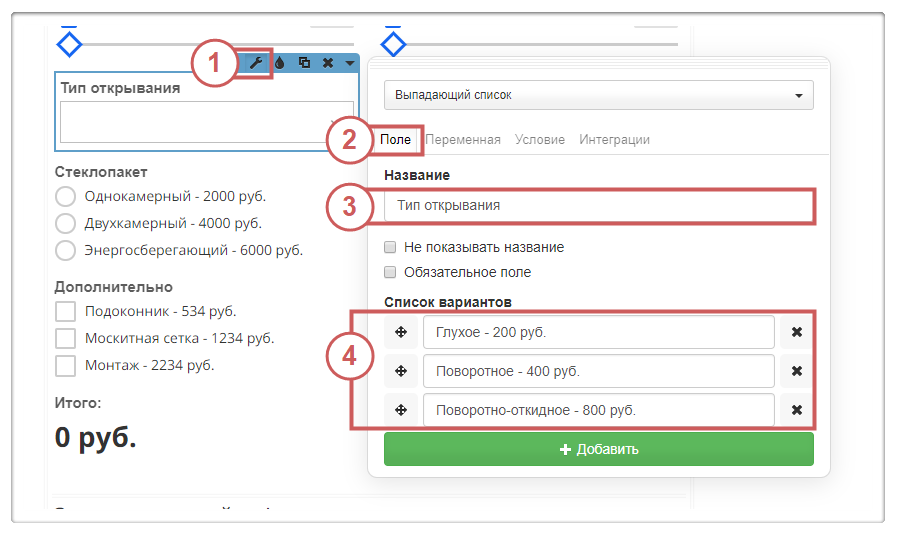898x534 pixels.
Task: Remove the 'Глухое - 200 руб.' option
Action: 797,332
